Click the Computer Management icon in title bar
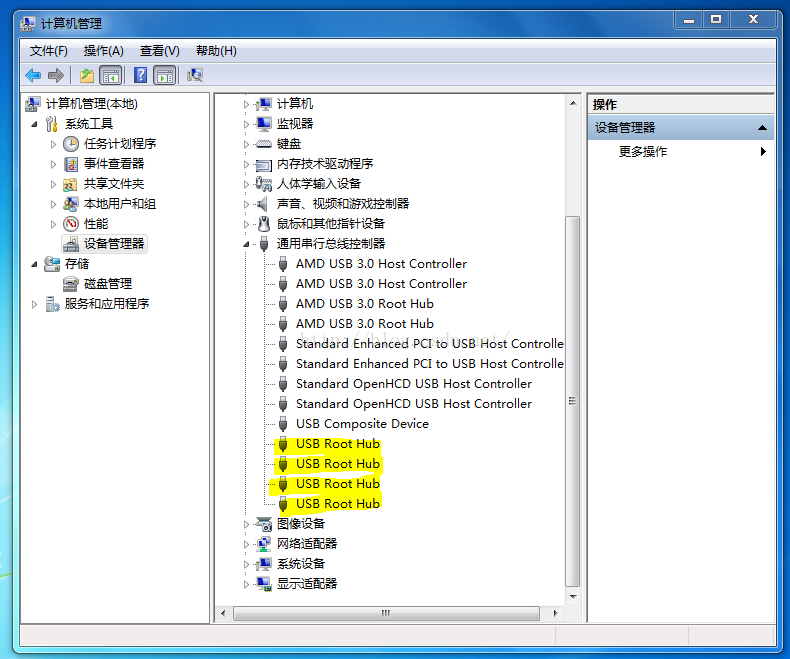Viewport: 790px width, 659px height. [x=28, y=24]
